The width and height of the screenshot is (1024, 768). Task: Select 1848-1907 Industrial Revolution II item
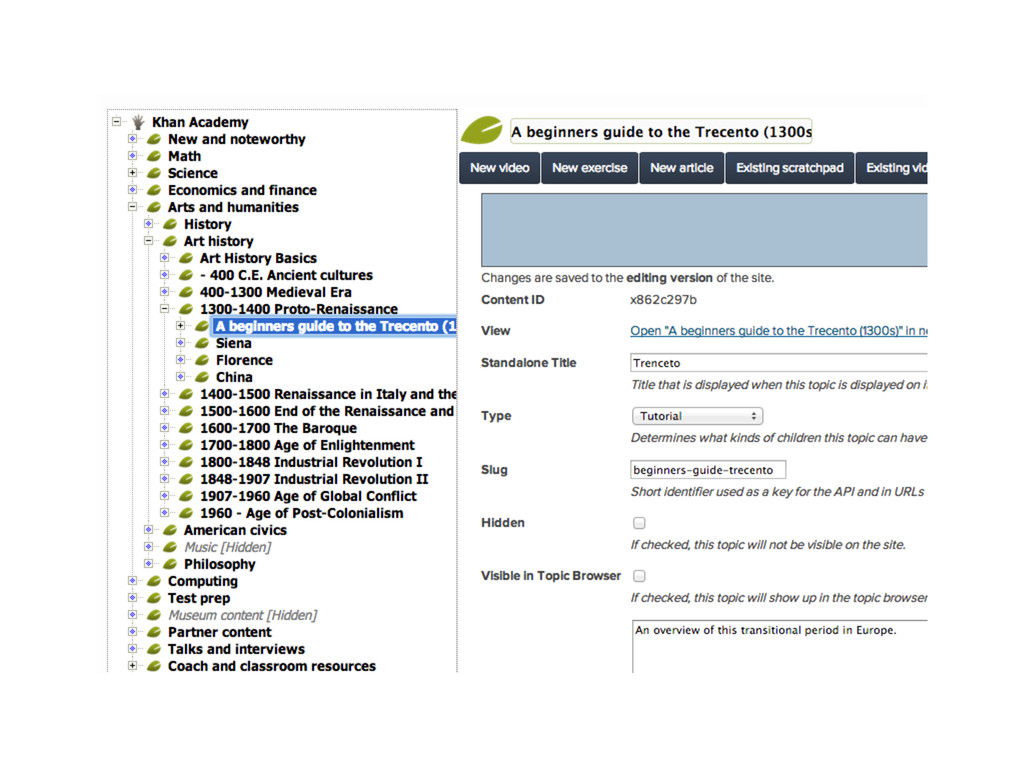click(x=314, y=479)
